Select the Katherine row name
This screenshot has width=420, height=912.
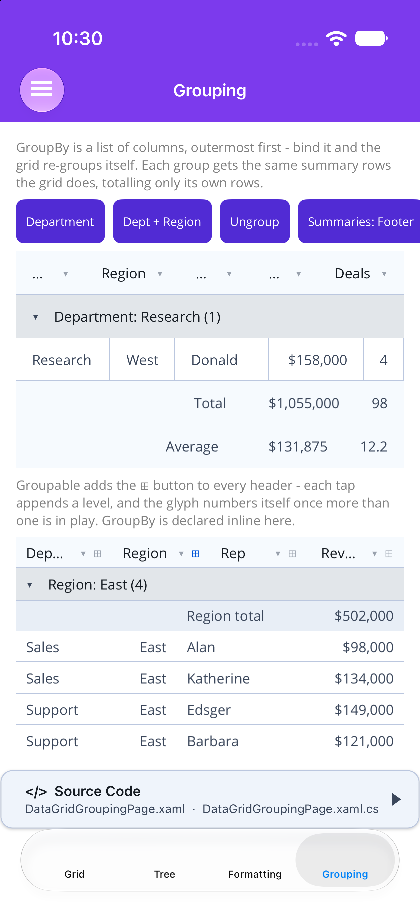tap(218, 679)
